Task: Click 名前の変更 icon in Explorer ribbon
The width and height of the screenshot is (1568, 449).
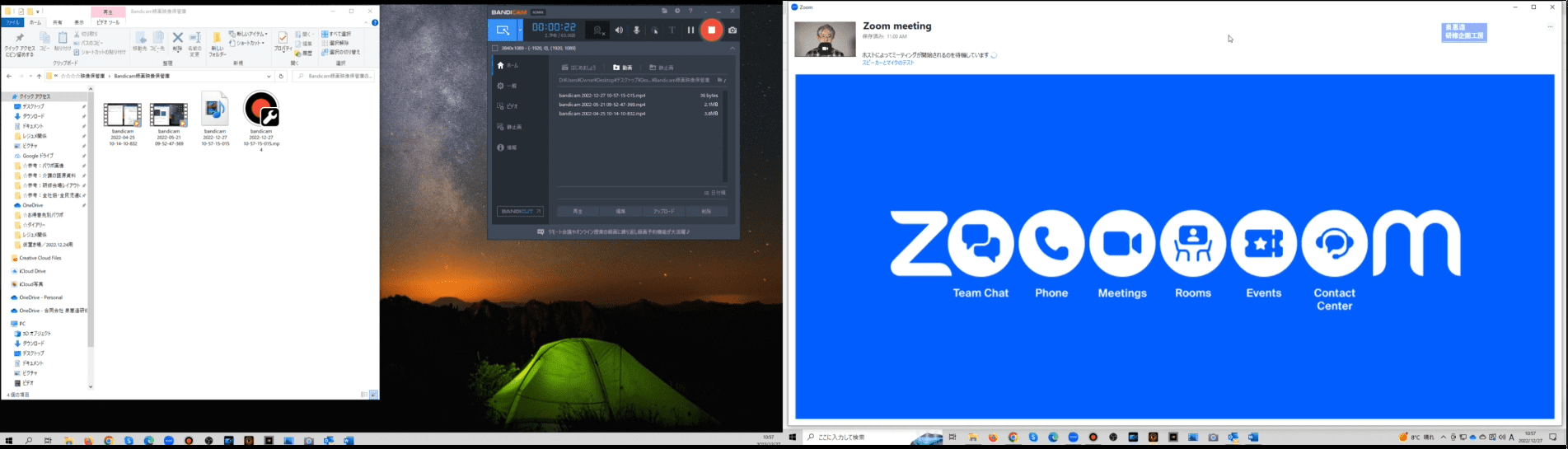Action: coord(195,44)
